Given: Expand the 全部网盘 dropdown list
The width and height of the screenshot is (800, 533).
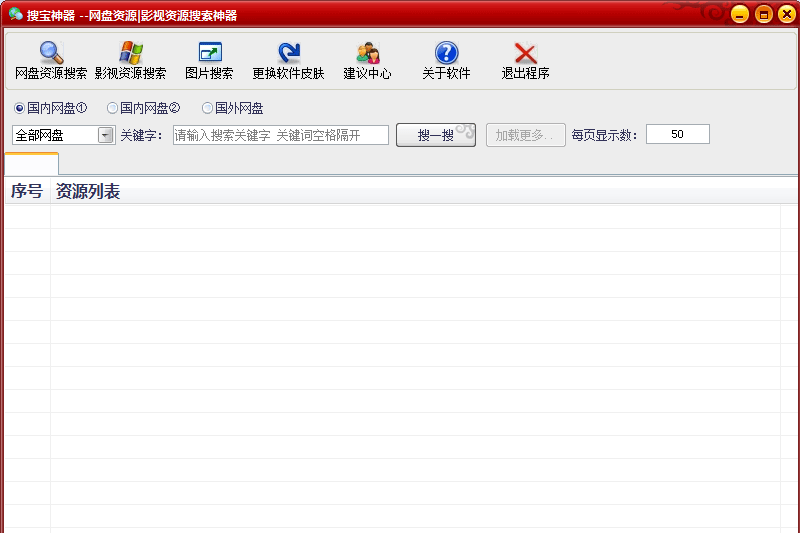Looking at the screenshot, I should tap(106, 135).
